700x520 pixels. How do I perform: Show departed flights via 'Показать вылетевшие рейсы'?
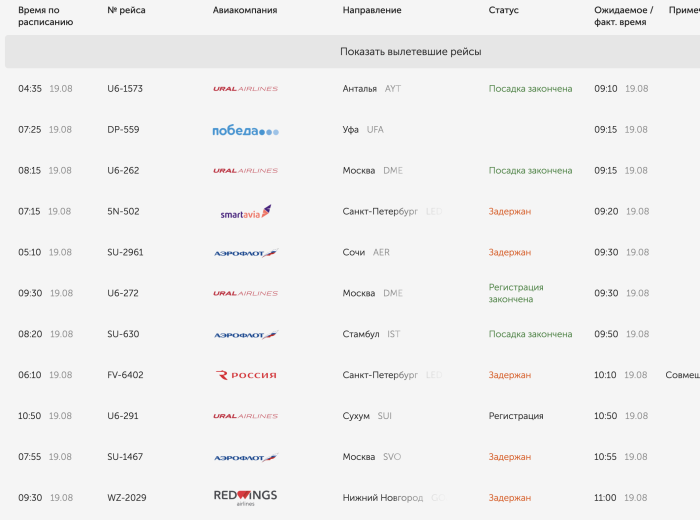tap(410, 52)
